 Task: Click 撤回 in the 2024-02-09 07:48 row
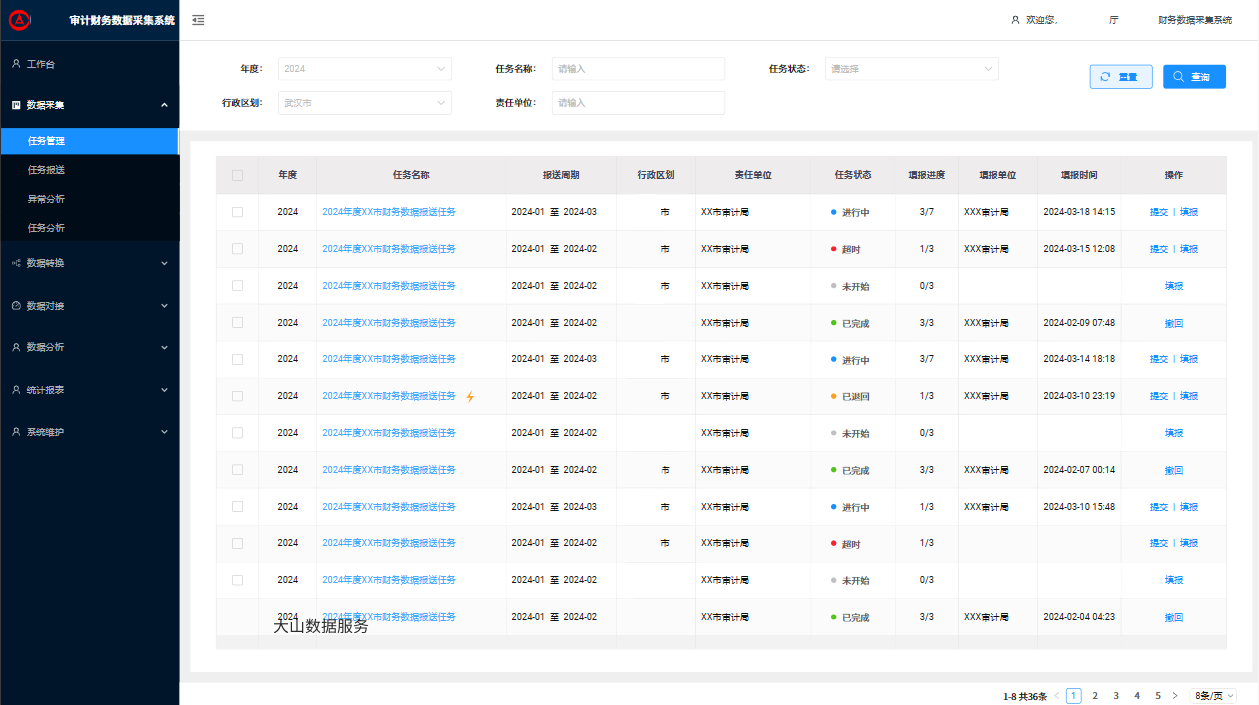1174,323
